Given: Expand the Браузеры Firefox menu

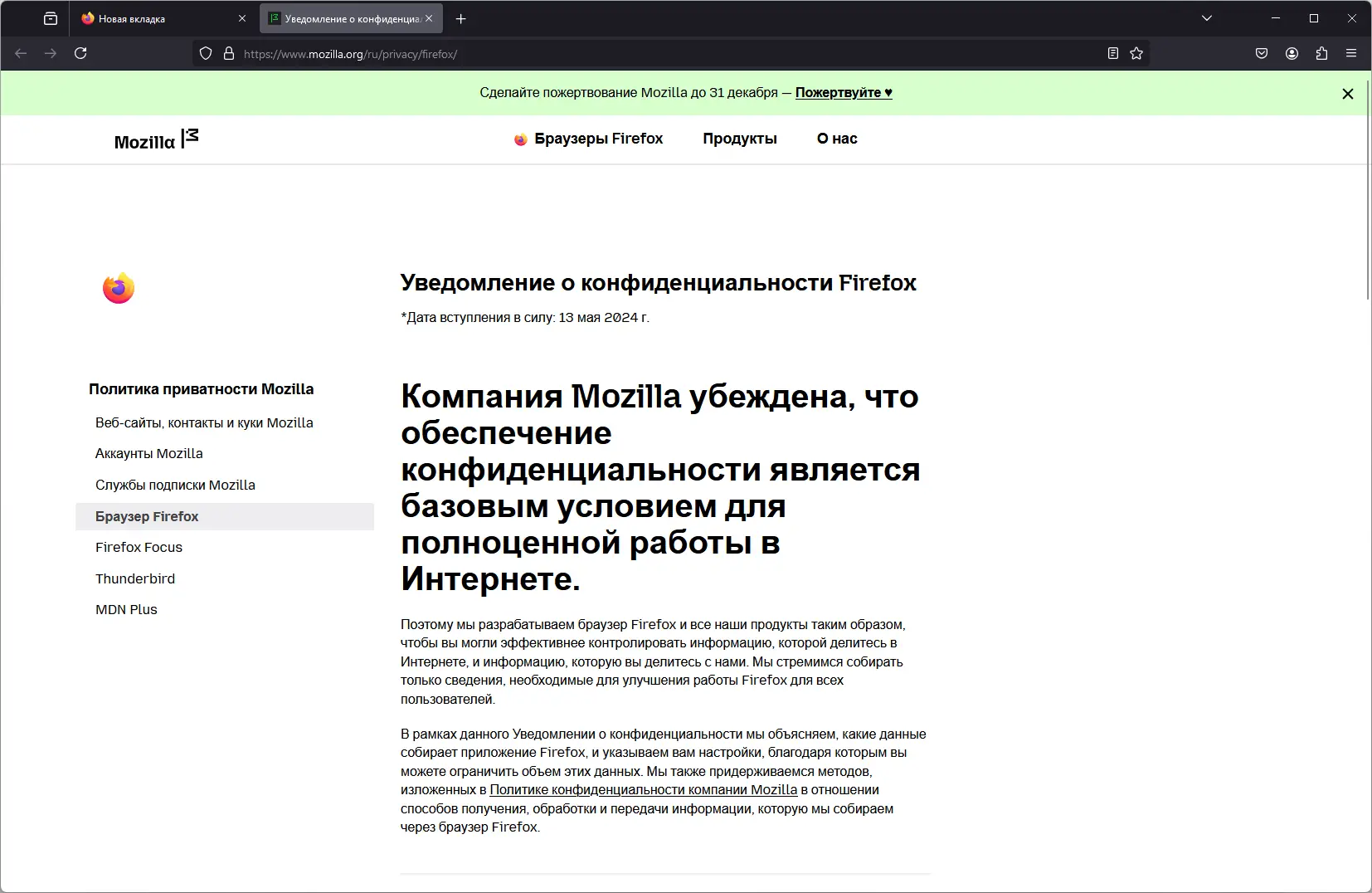Looking at the screenshot, I should tap(597, 139).
